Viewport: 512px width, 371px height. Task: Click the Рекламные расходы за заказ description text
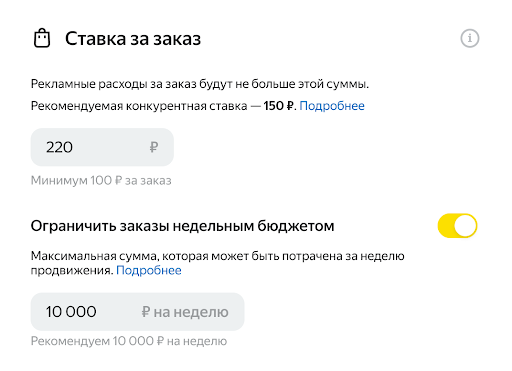click(200, 84)
